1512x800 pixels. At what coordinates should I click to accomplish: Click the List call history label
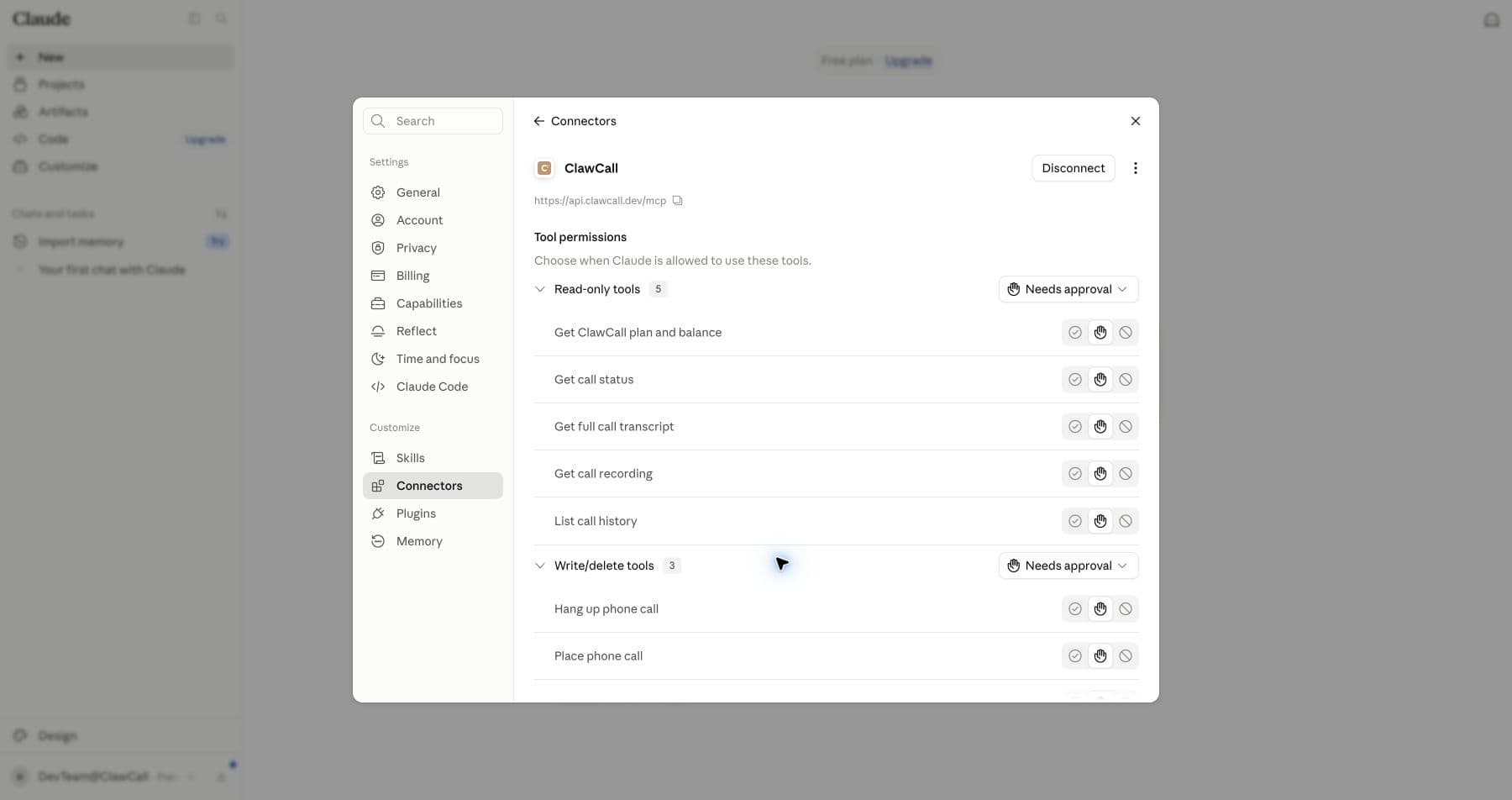[596, 521]
